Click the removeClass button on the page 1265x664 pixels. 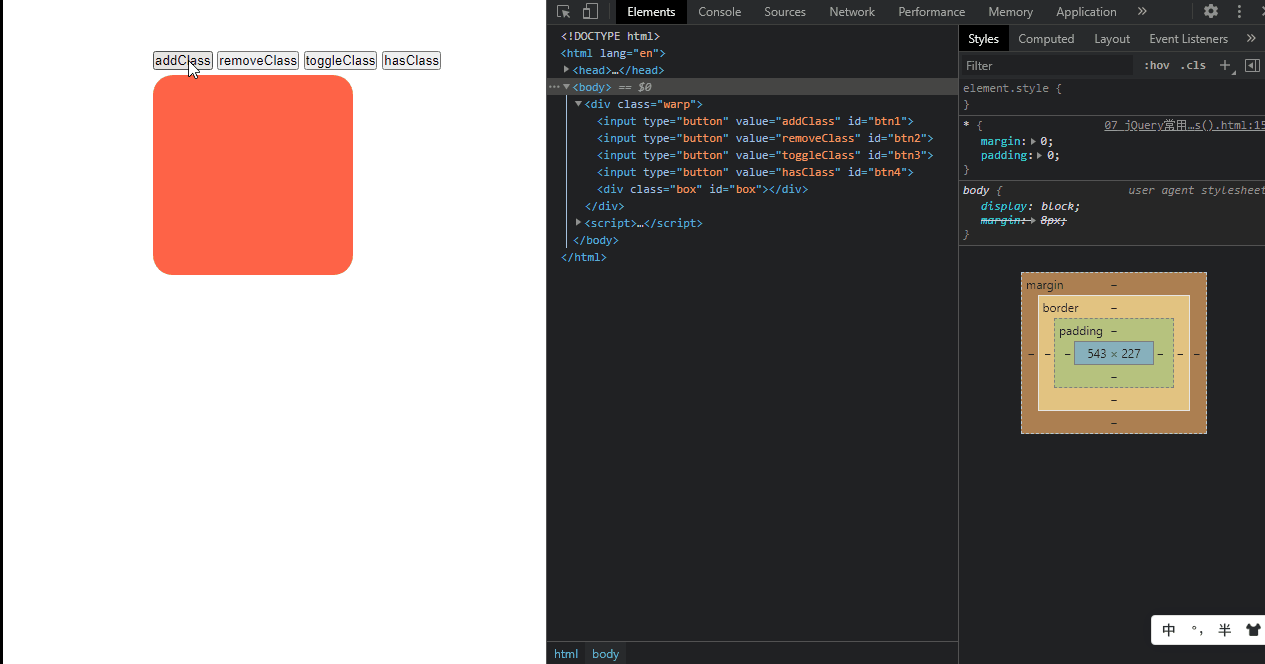[x=258, y=60]
